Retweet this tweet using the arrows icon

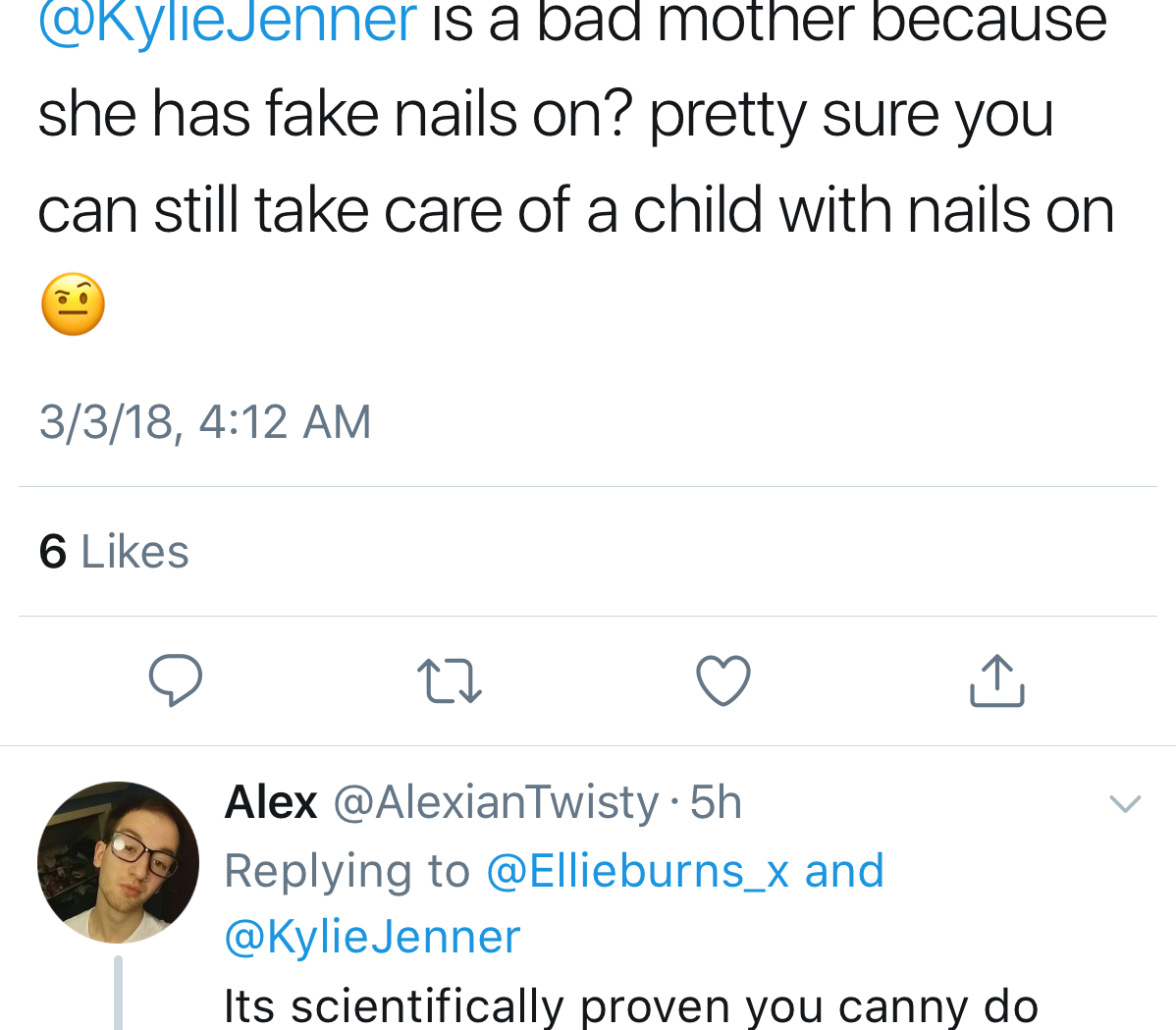point(449,680)
